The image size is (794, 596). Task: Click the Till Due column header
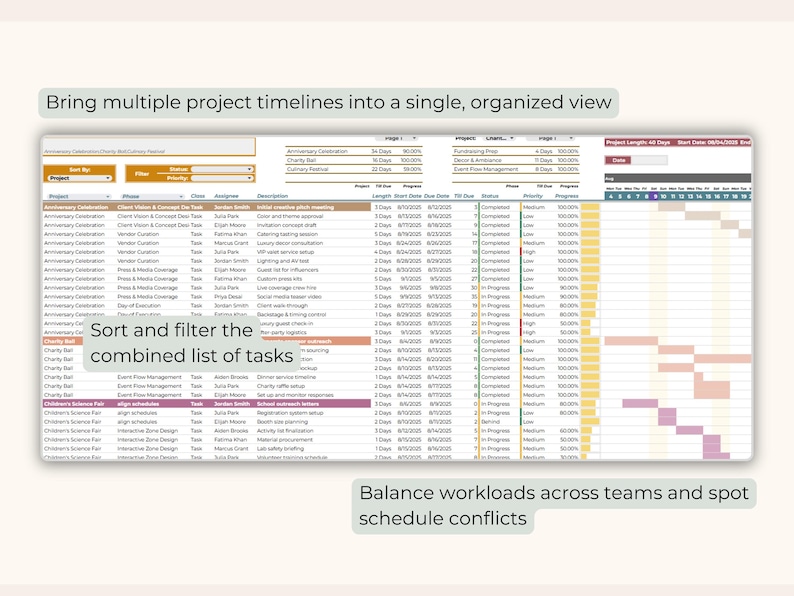click(x=464, y=196)
